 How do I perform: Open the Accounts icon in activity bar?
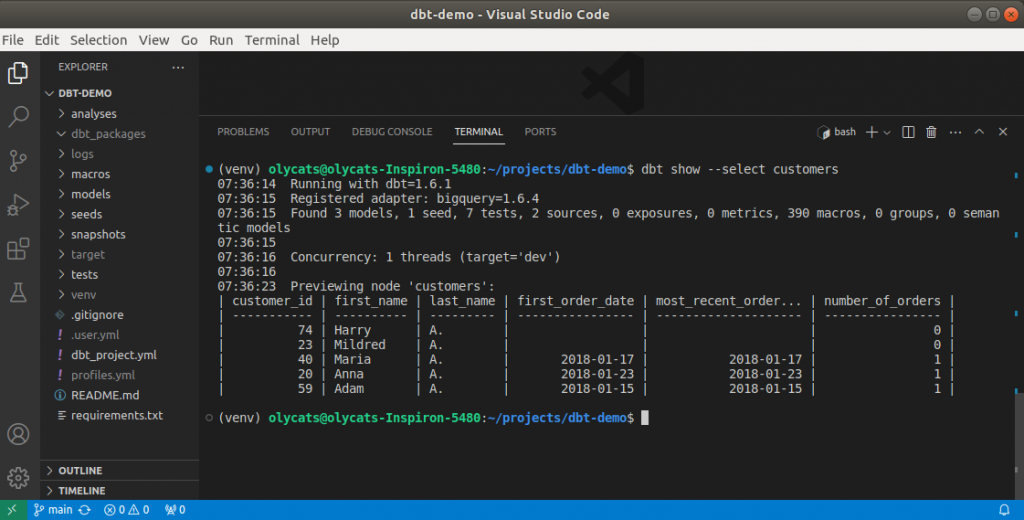click(x=18, y=434)
